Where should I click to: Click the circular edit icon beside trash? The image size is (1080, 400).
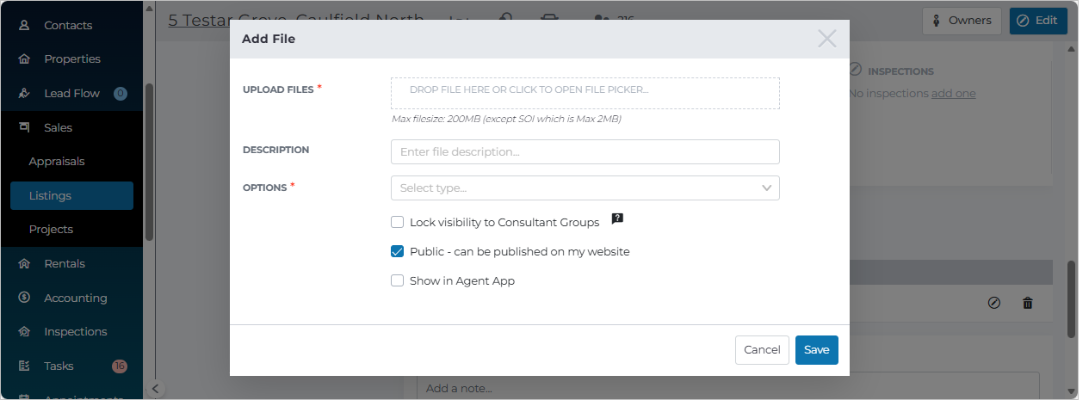coord(994,303)
